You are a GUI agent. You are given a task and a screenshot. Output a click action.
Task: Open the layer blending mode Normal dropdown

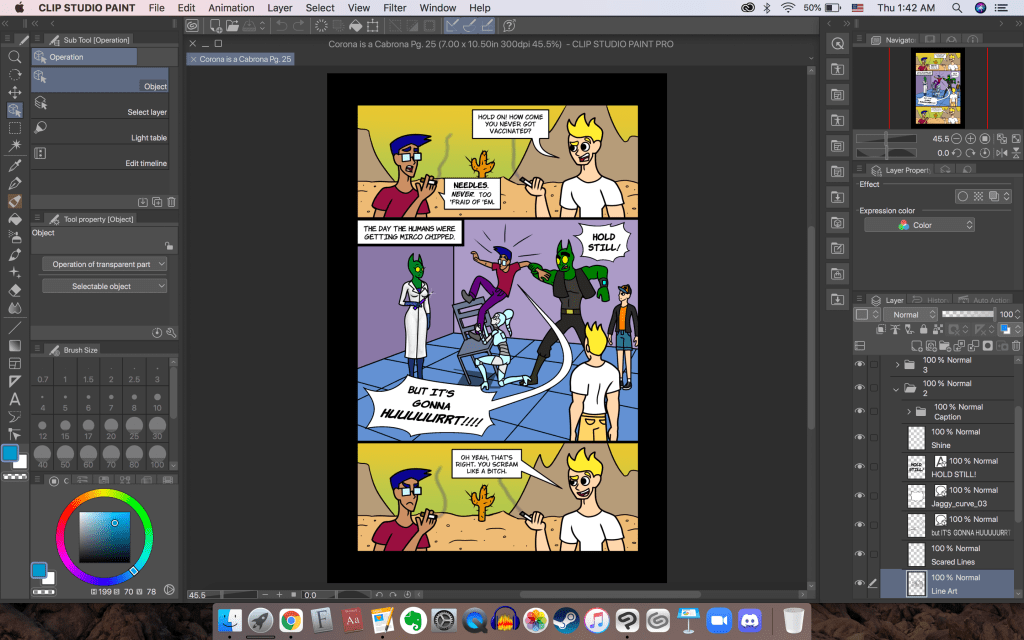(x=910, y=314)
